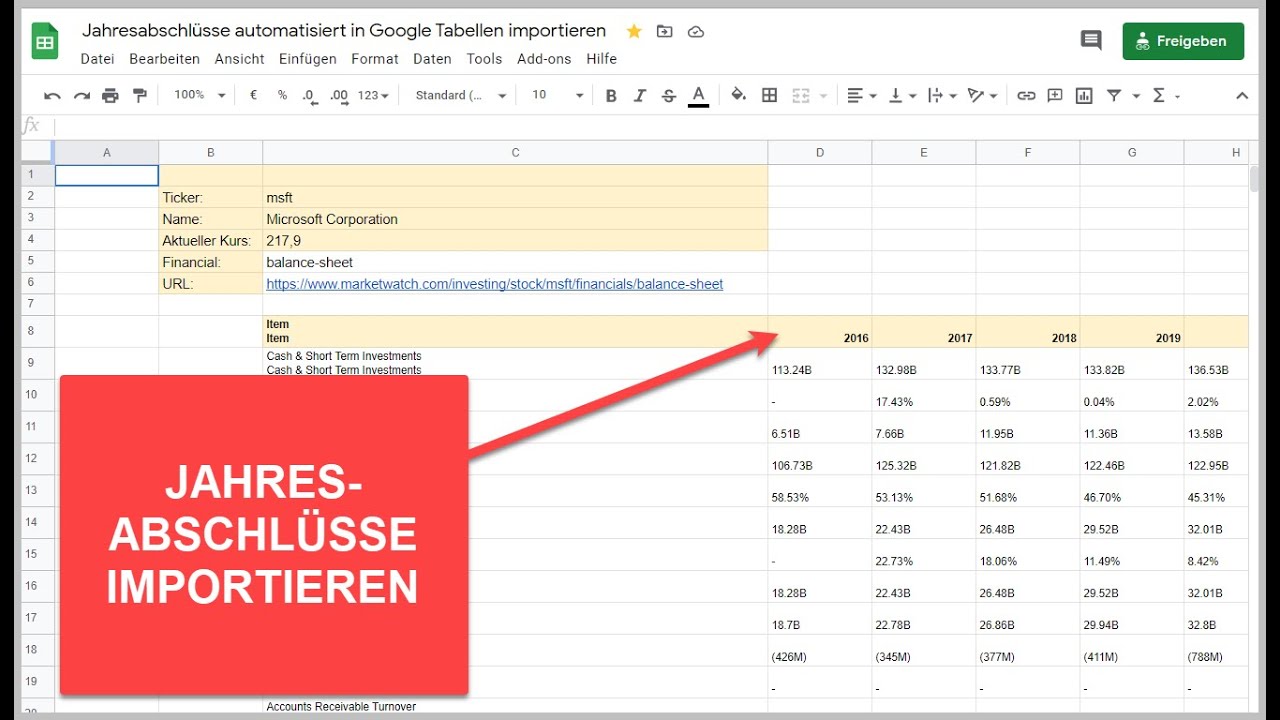Viewport: 1280px width, 720px height.
Task: Click the insert chart icon
Action: (x=1084, y=95)
